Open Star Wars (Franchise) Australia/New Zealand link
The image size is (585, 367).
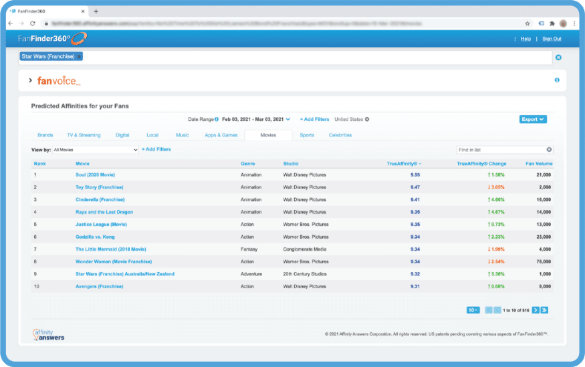(x=125, y=274)
